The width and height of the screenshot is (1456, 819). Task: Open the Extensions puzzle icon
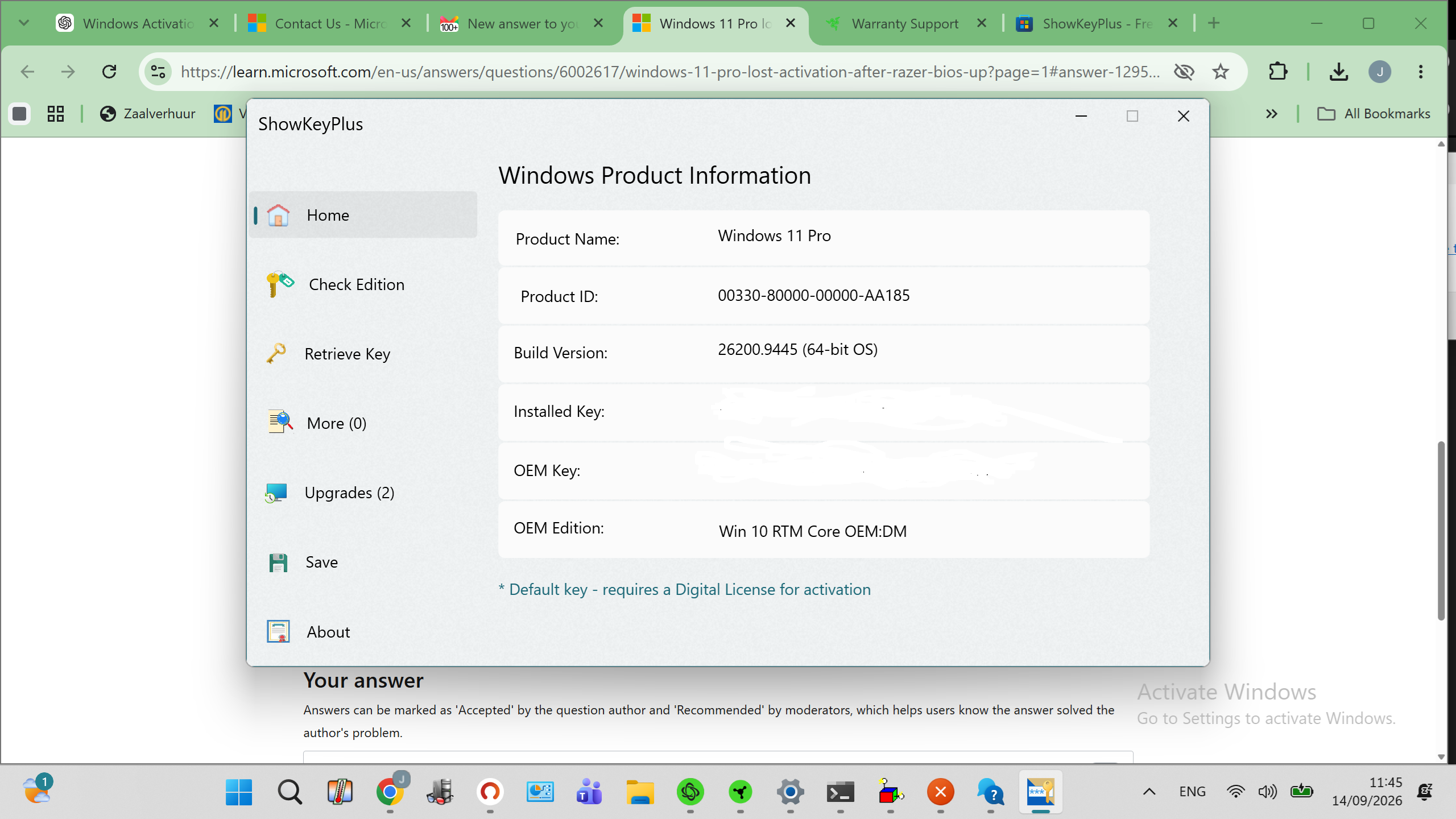pos(1278,72)
